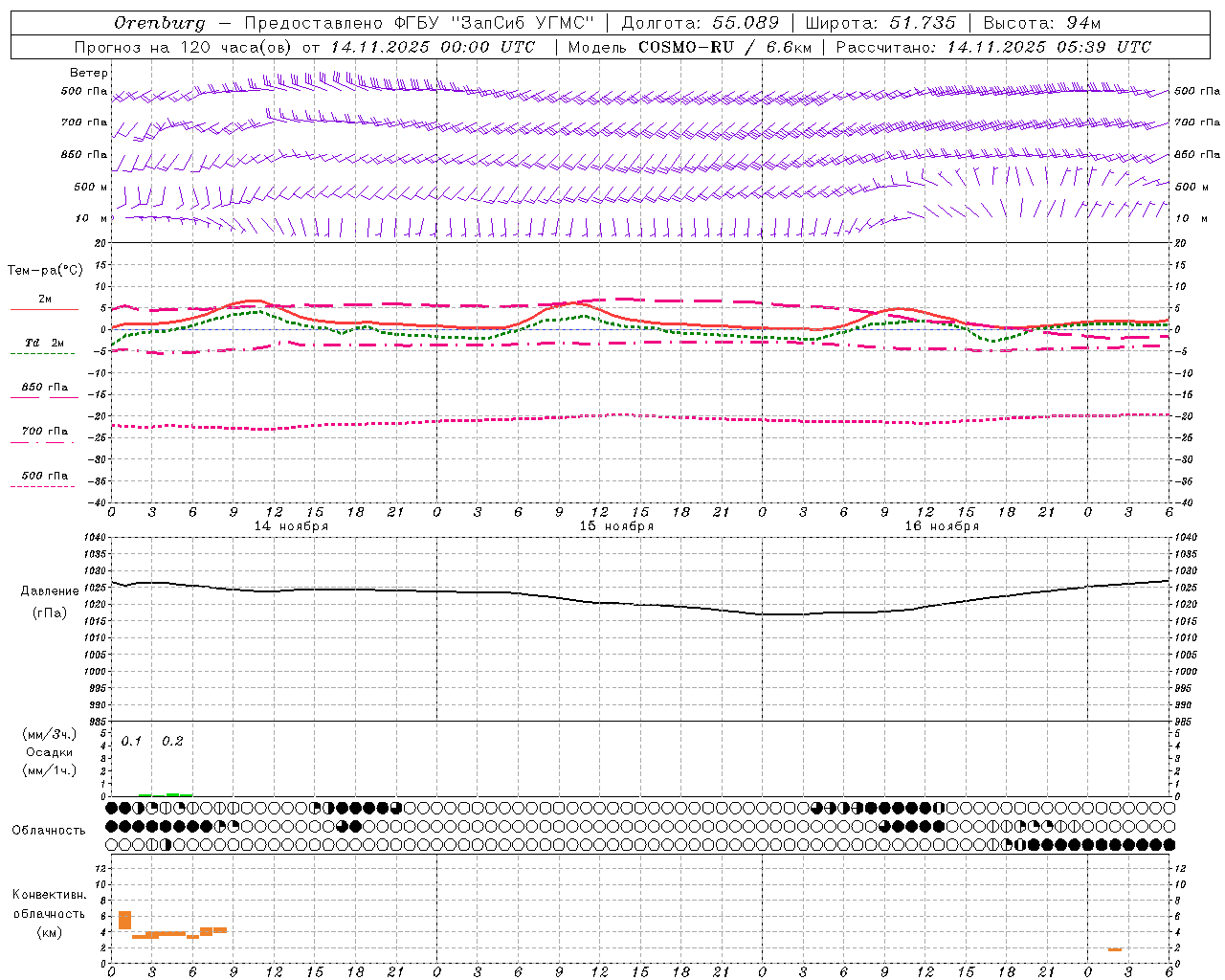Click "1040" on left pressure axis
1225x980 pixels.
coord(94,538)
